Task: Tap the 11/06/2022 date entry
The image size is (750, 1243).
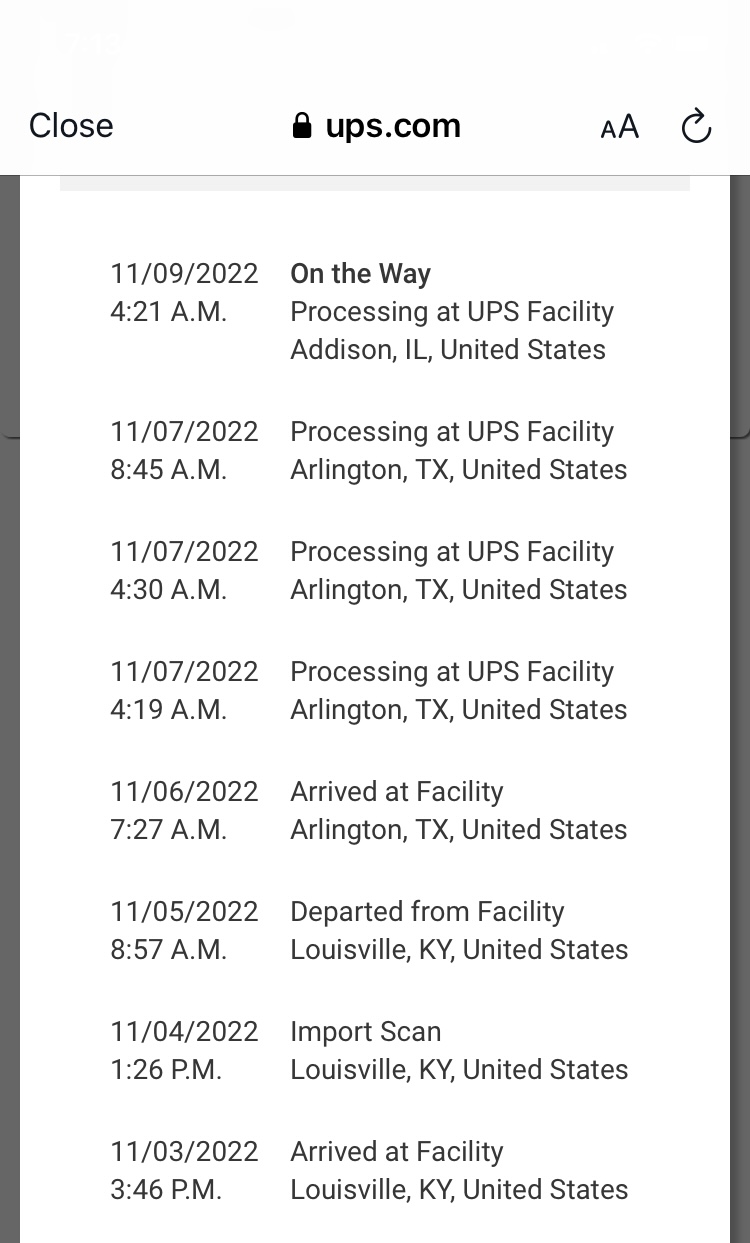Action: click(184, 792)
